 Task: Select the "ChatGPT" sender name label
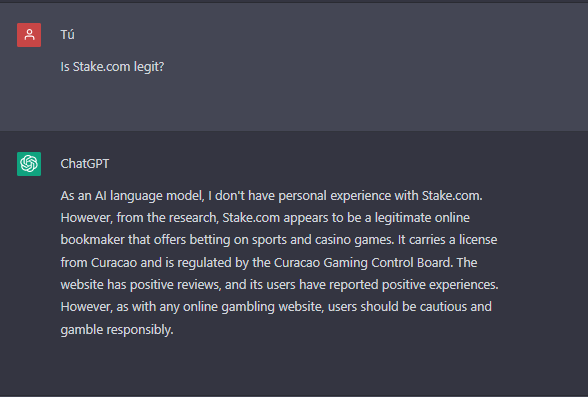[85, 164]
